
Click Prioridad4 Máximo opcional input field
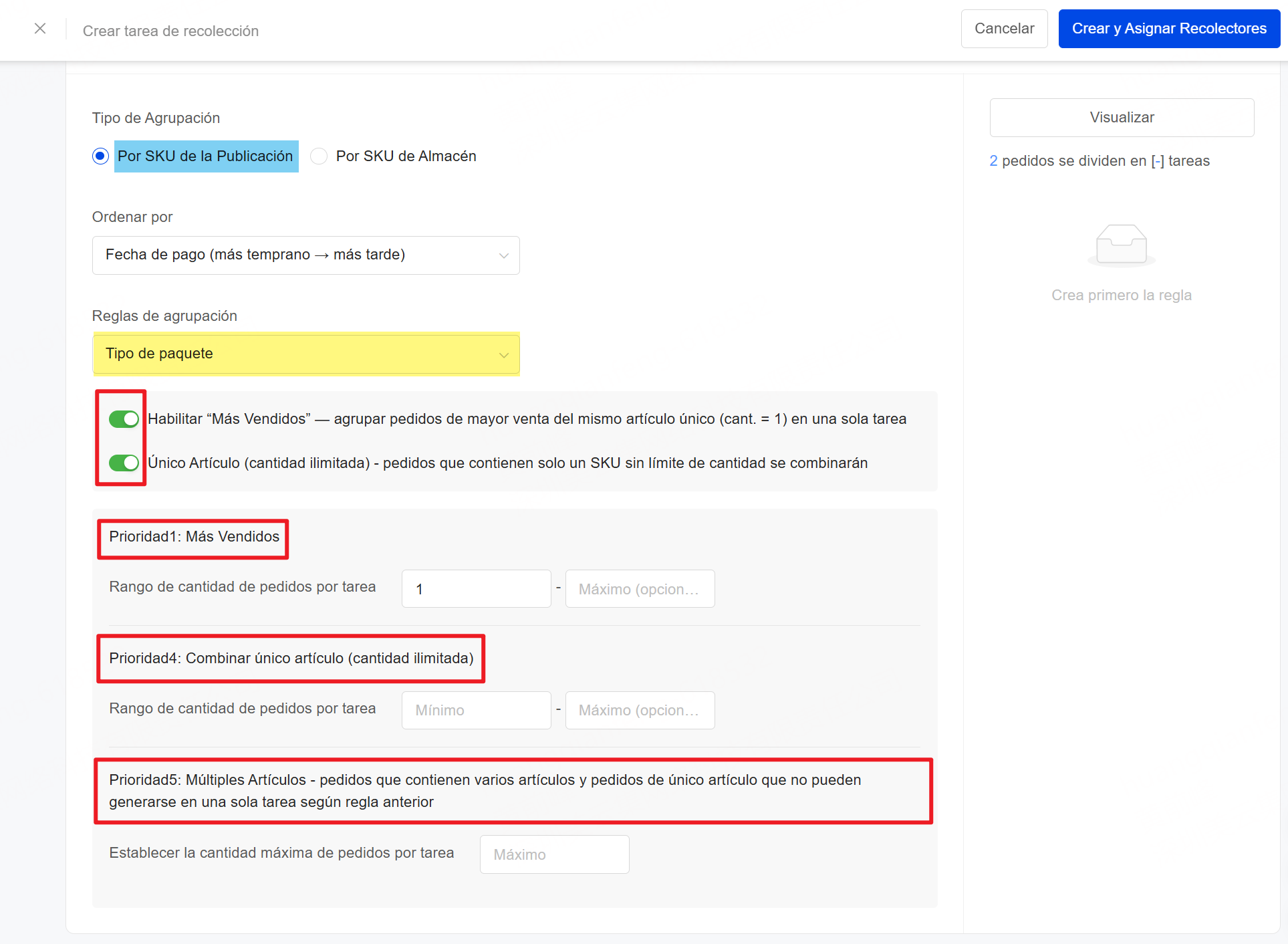(x=639, y=710)
